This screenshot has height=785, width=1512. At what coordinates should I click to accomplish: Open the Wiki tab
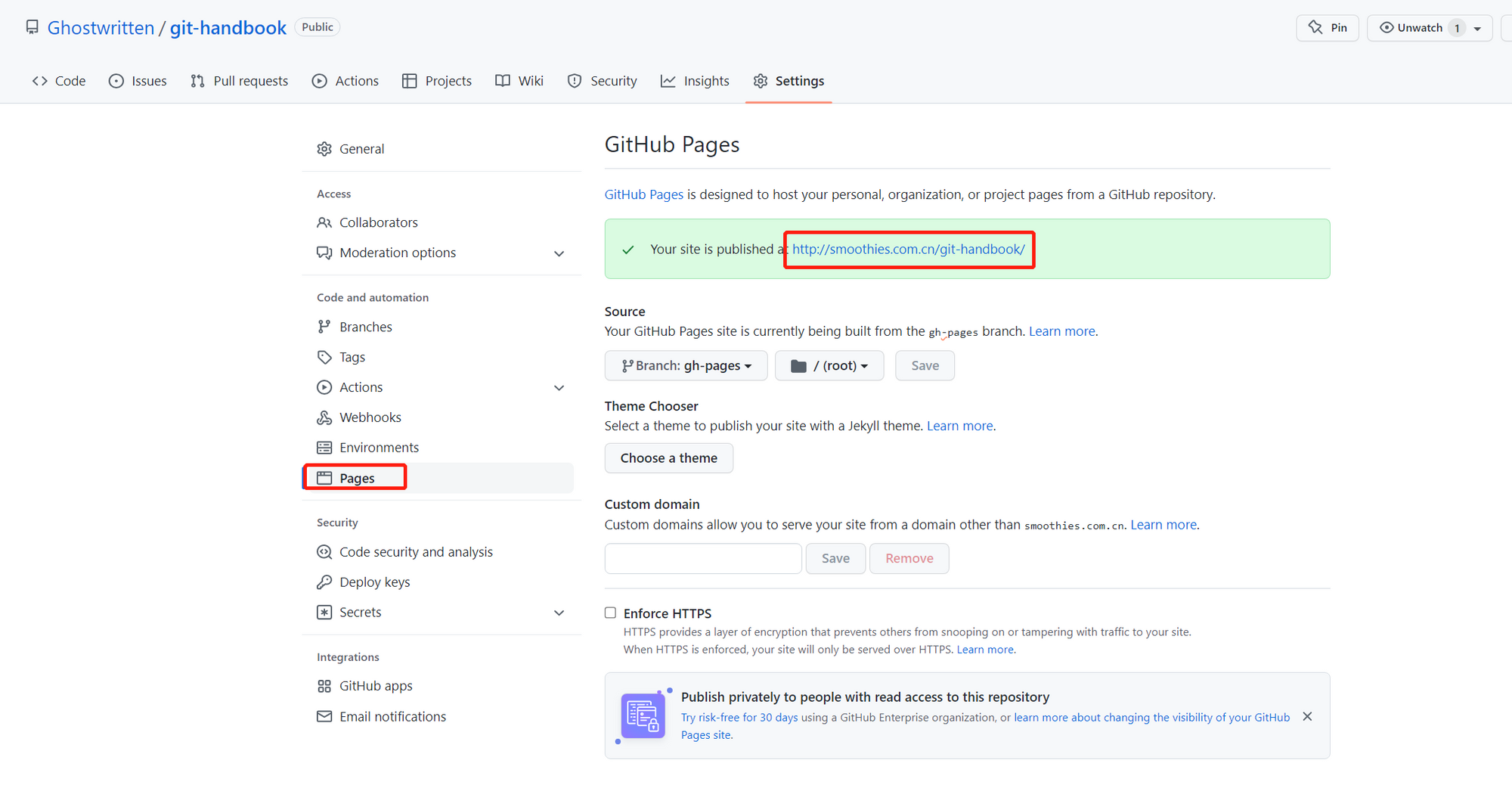(519, 81)
